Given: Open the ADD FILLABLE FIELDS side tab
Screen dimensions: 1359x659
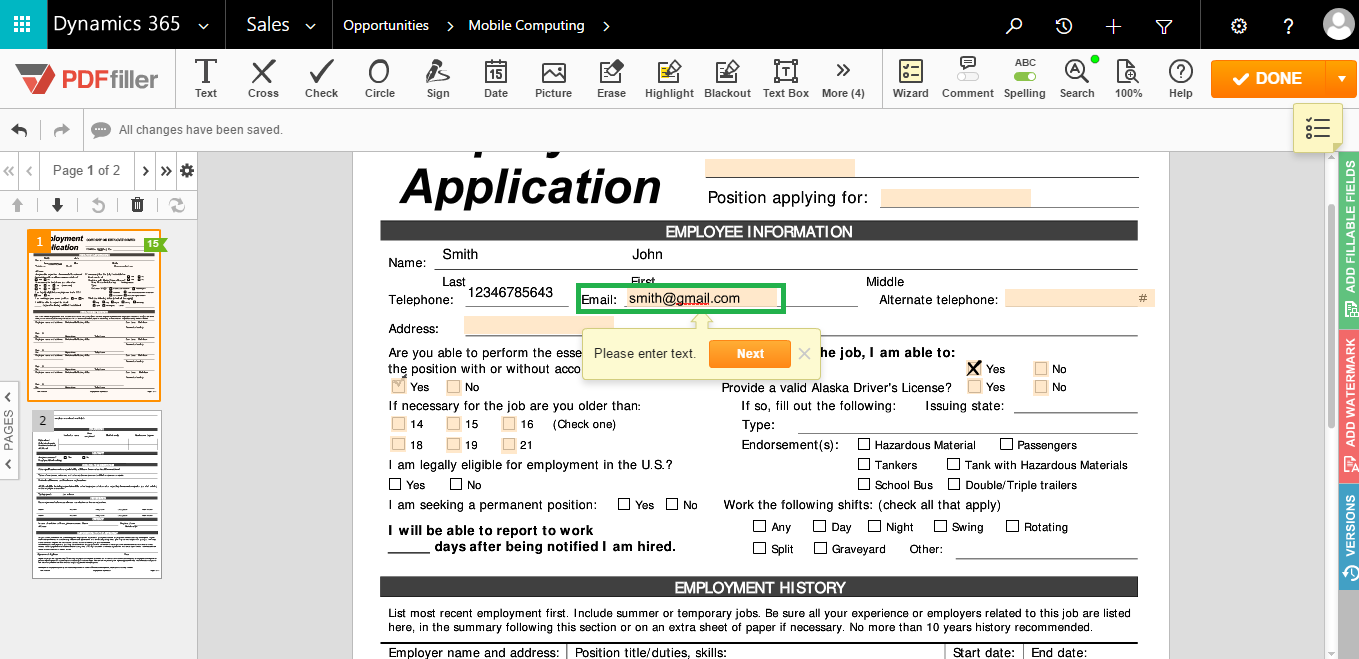Looking at the screenshot, I should tap(1349, 240).
